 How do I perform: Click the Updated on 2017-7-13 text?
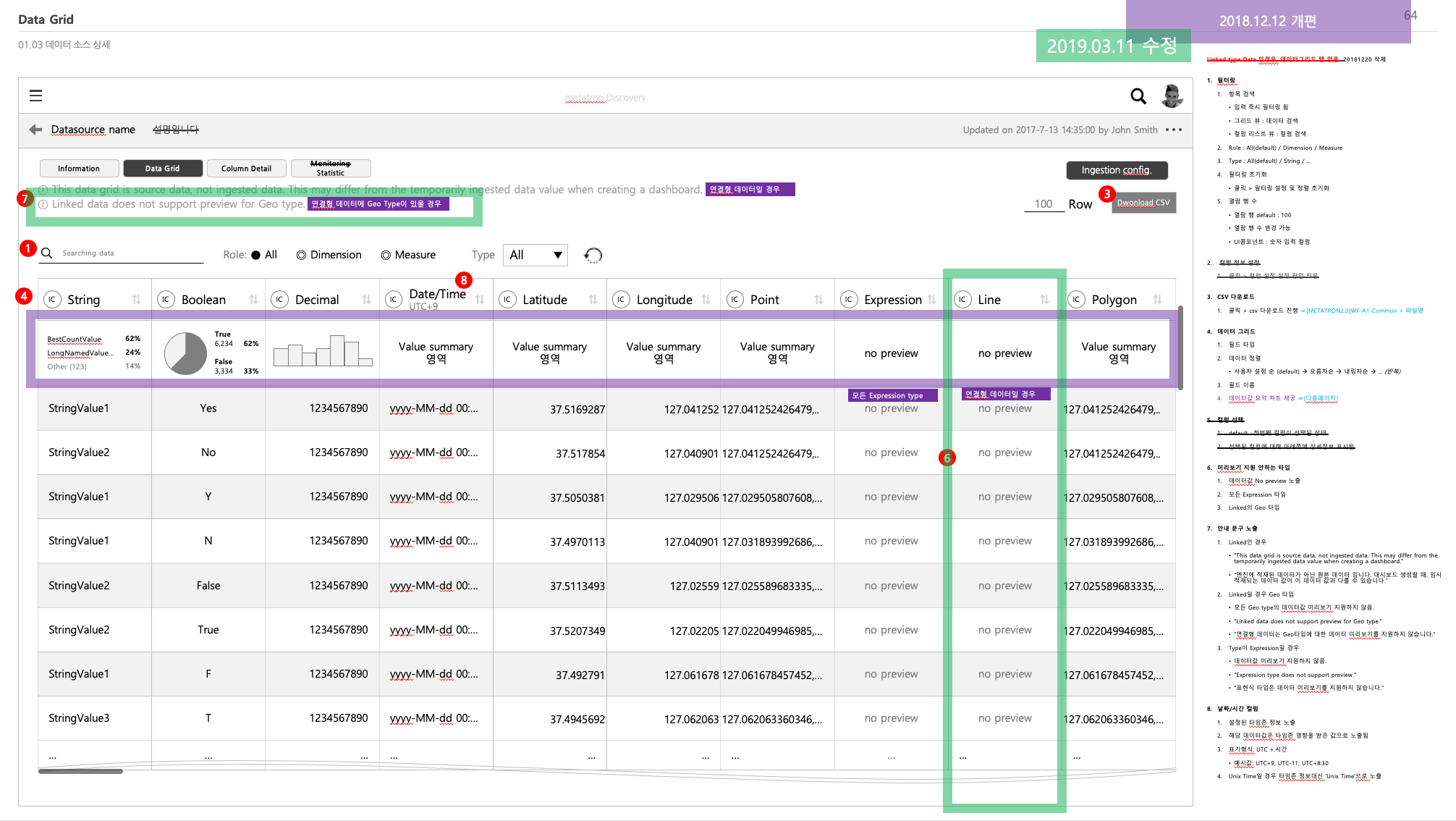pyautogui.click(x=1059, y=130)
